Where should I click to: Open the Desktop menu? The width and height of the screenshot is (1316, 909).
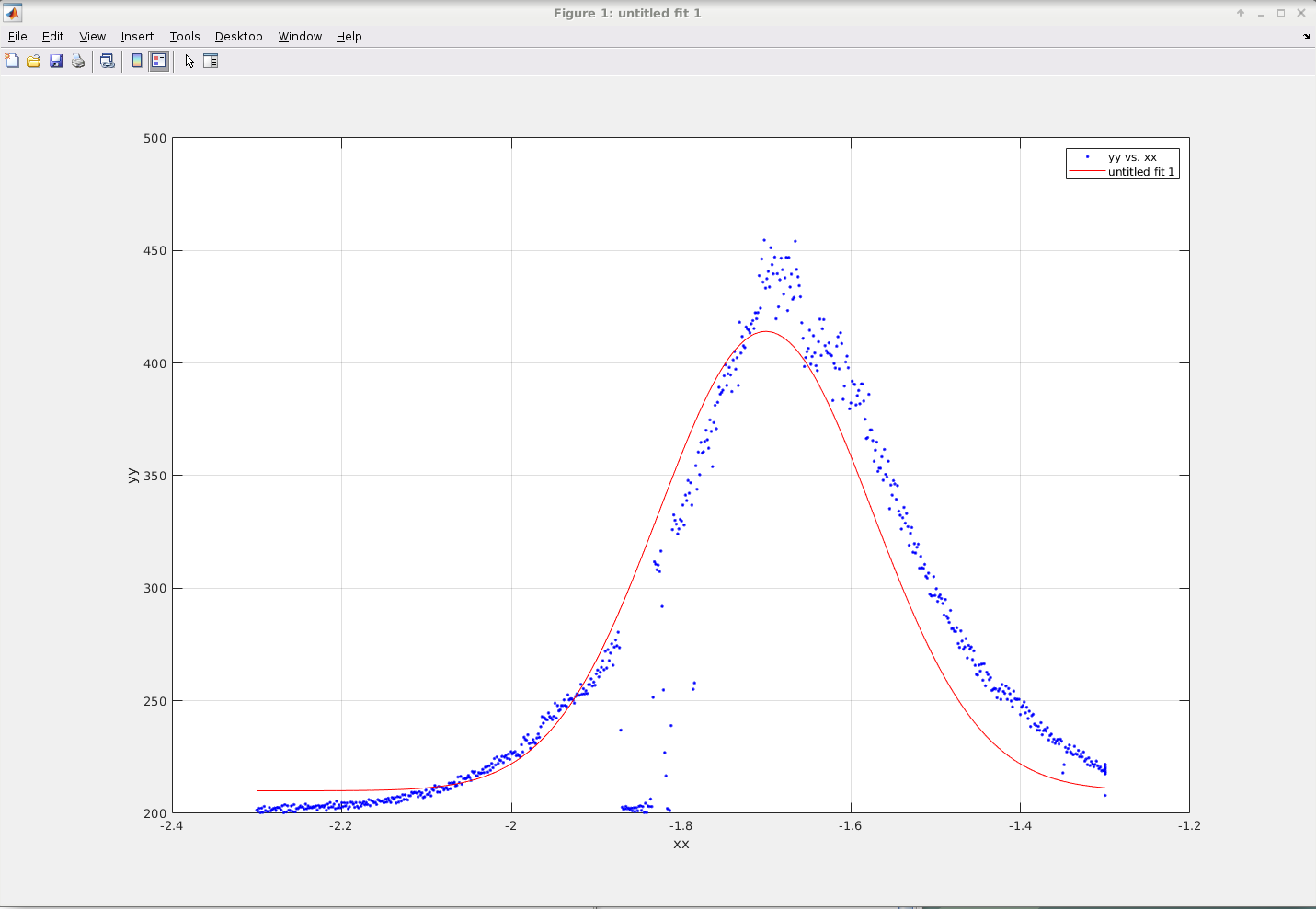coord(238,37)
